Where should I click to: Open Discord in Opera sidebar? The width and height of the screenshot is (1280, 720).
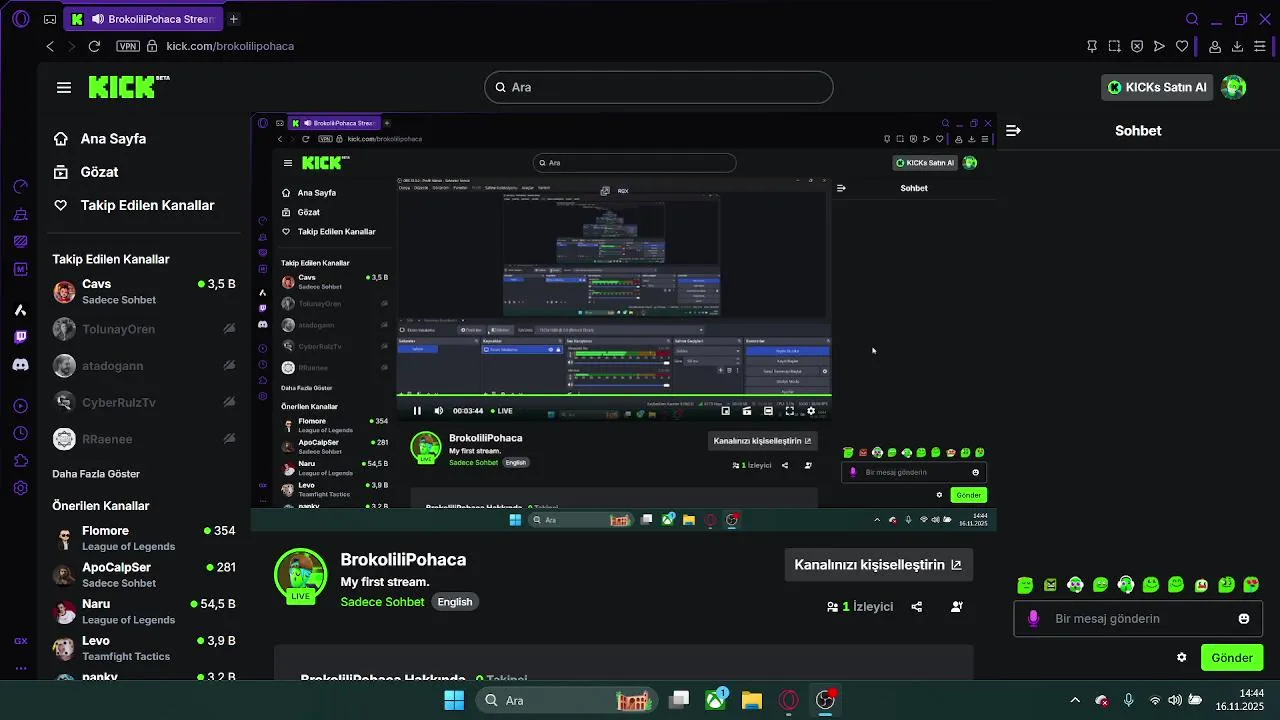coord(21,365)
